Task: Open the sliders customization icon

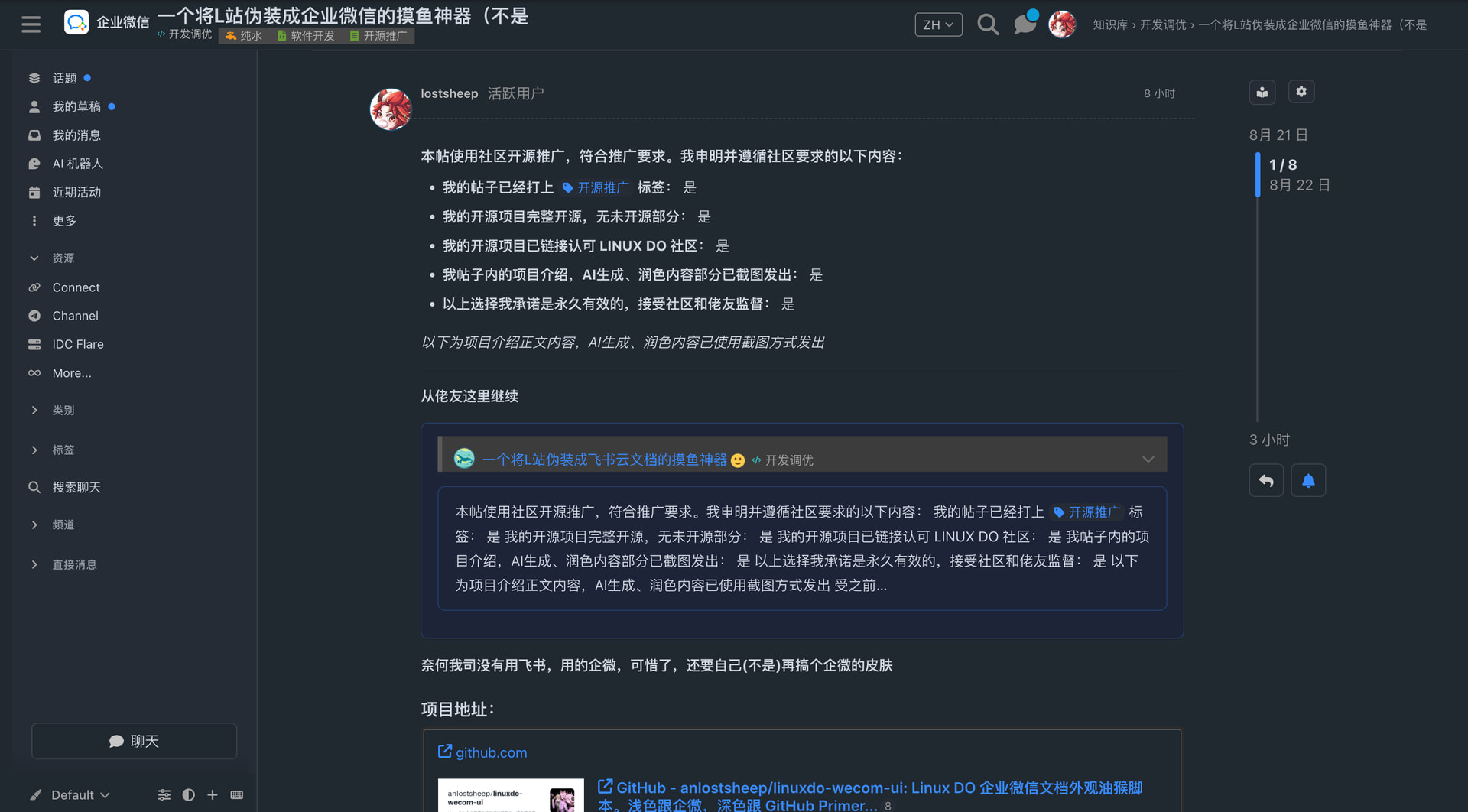Action: [x=164, y=795]
